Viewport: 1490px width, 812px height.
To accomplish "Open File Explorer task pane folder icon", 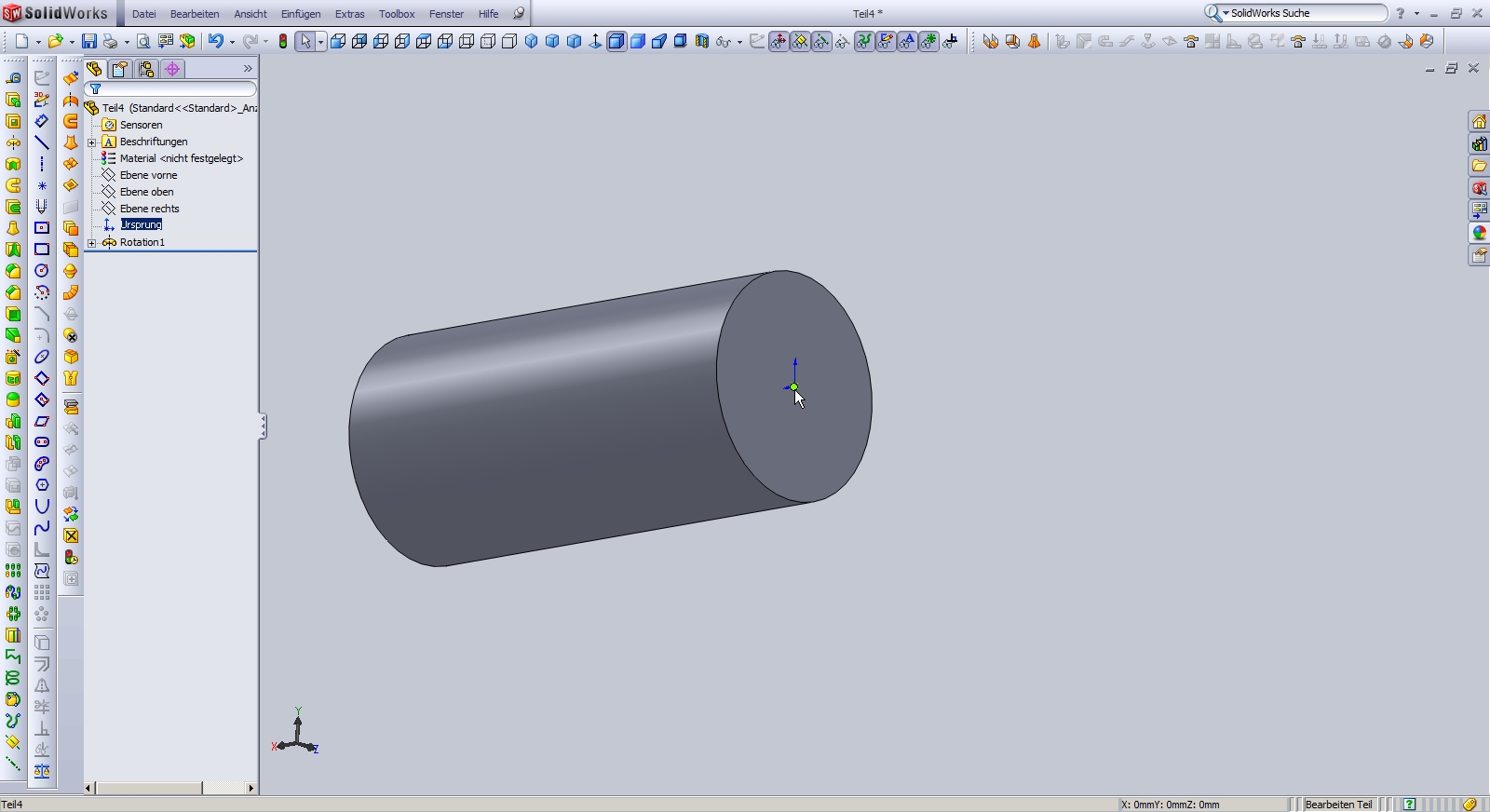I will (x=1479, y=166).
